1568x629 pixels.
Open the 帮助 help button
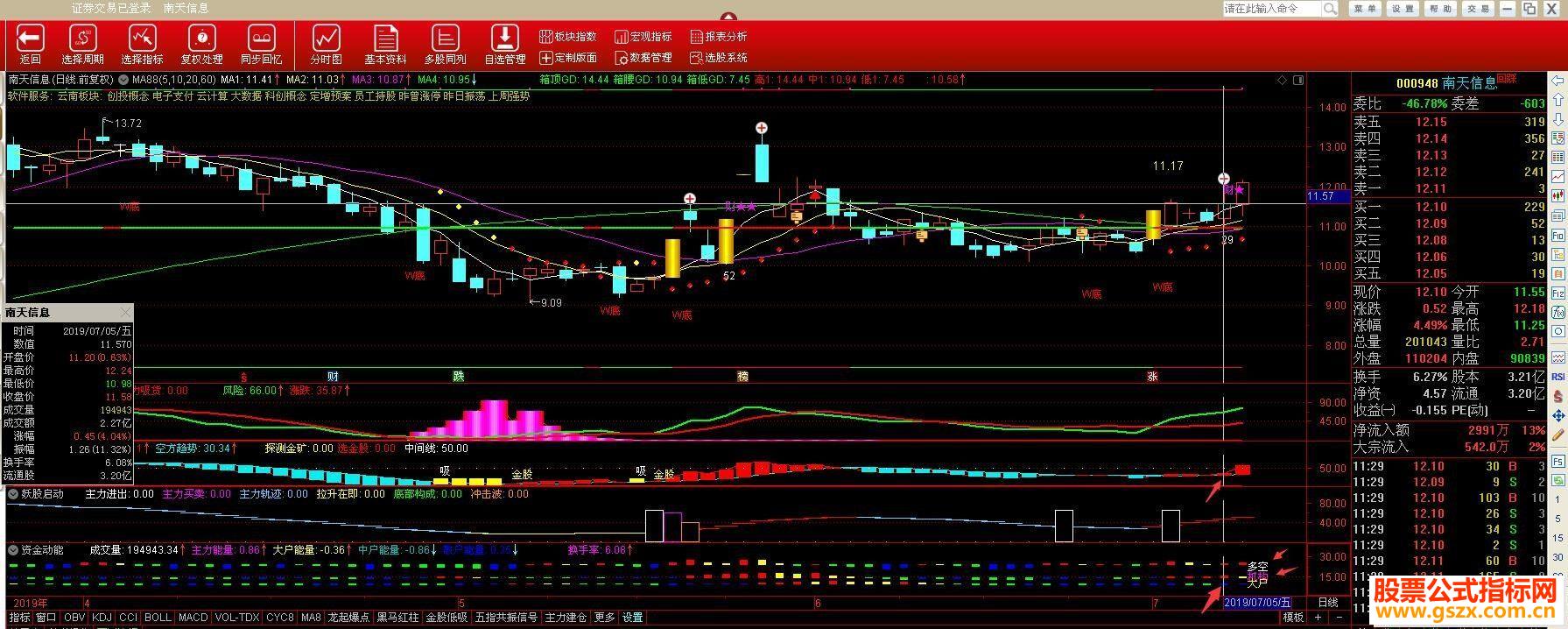coord(1440,9)
